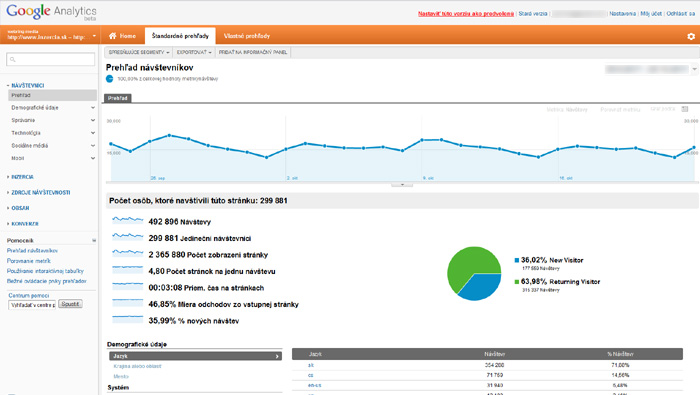Click the sparkline for Počet stránok na jednu návštevu
This screenshot has width=700, height=395.
click(128, 270)
